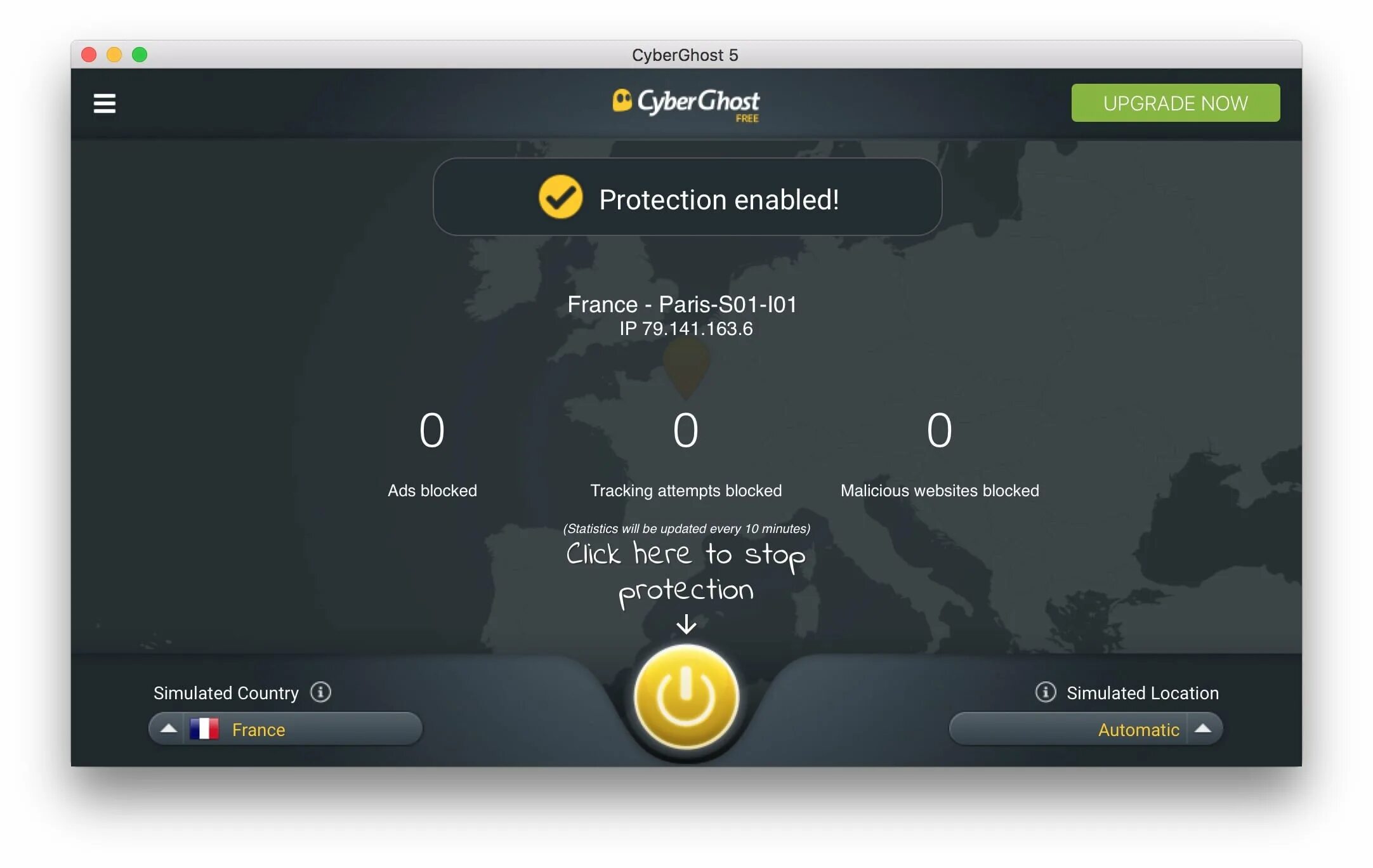The image size is (1373, 868).
Task: Click UPGRADE NOW button
Action: coord(1177,101)
